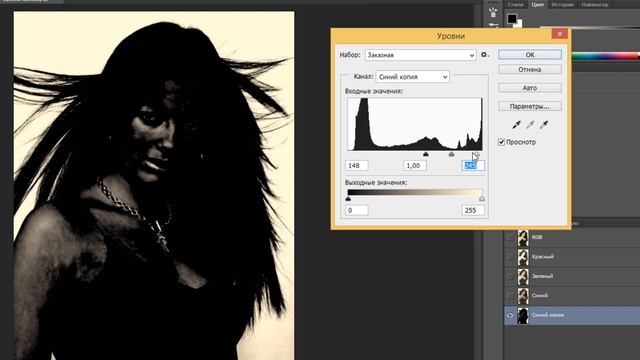Close the Уровни dialog with the X

(560, 34)
